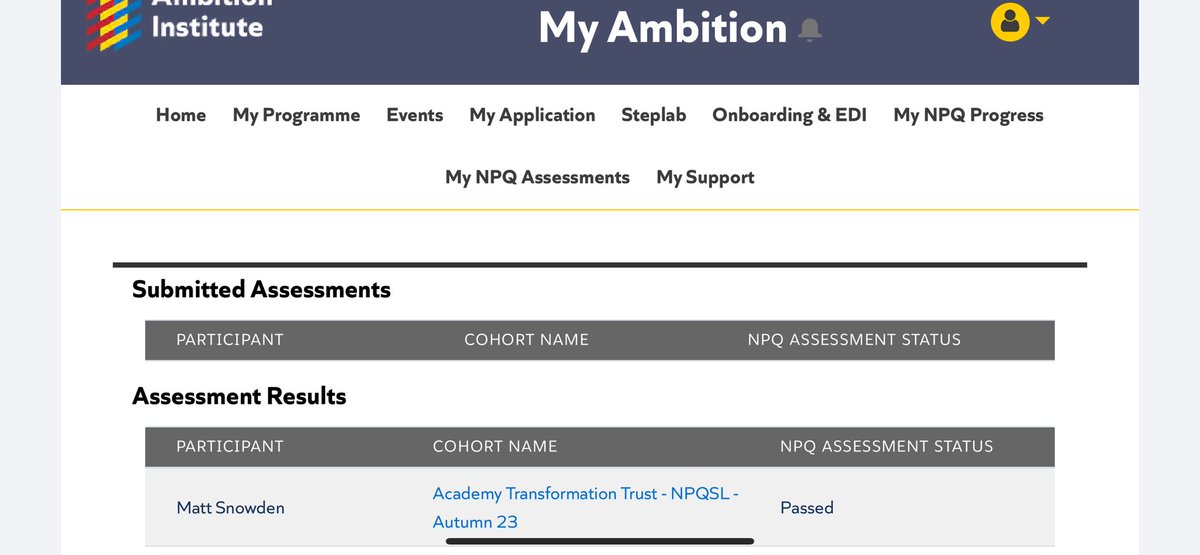The height and width of the screenshot is (555, 1200).
Task: Select My NPQ Assessments tab
Action: (x=537, y=177)
